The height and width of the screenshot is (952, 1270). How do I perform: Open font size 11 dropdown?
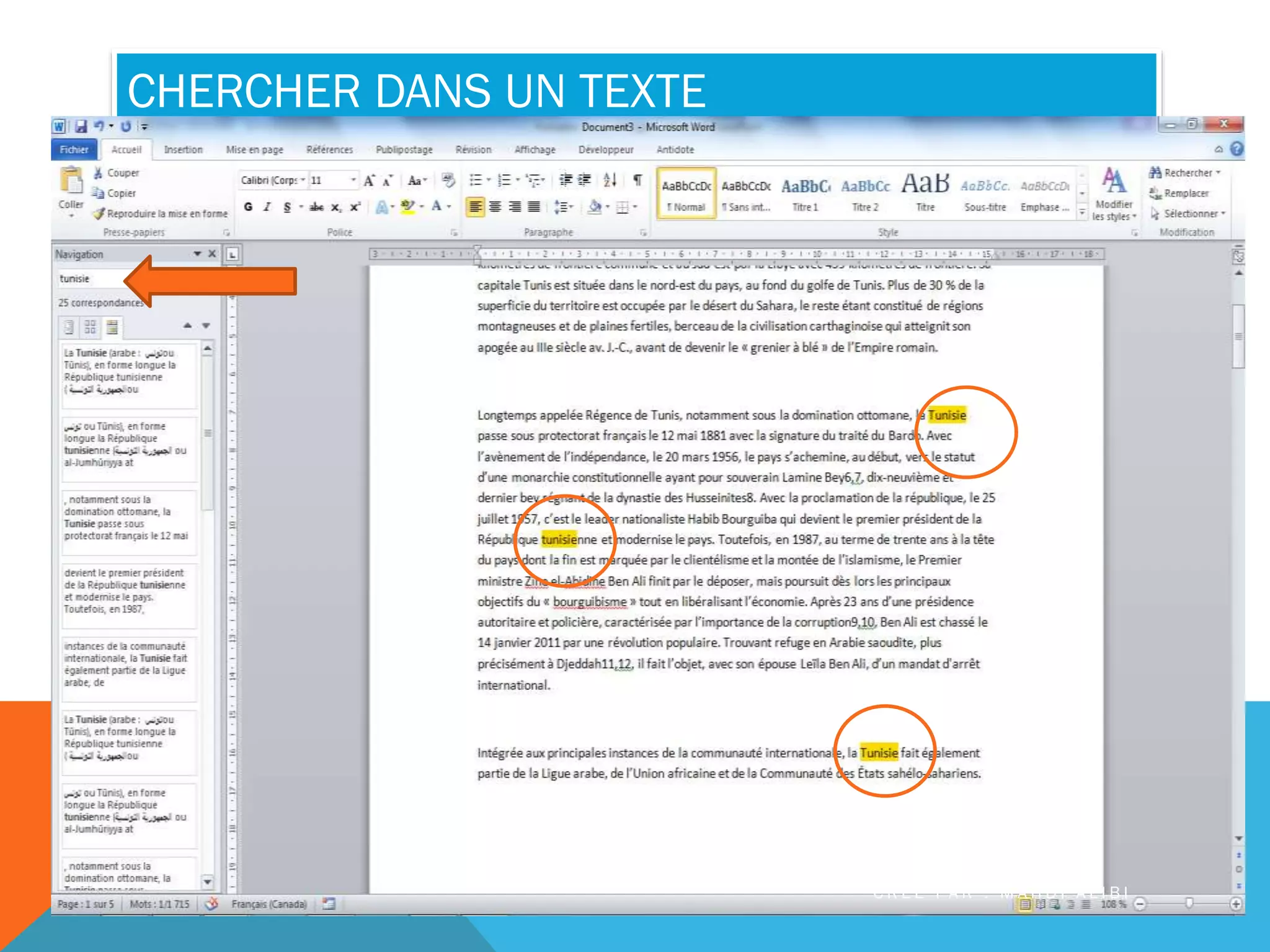353,180
